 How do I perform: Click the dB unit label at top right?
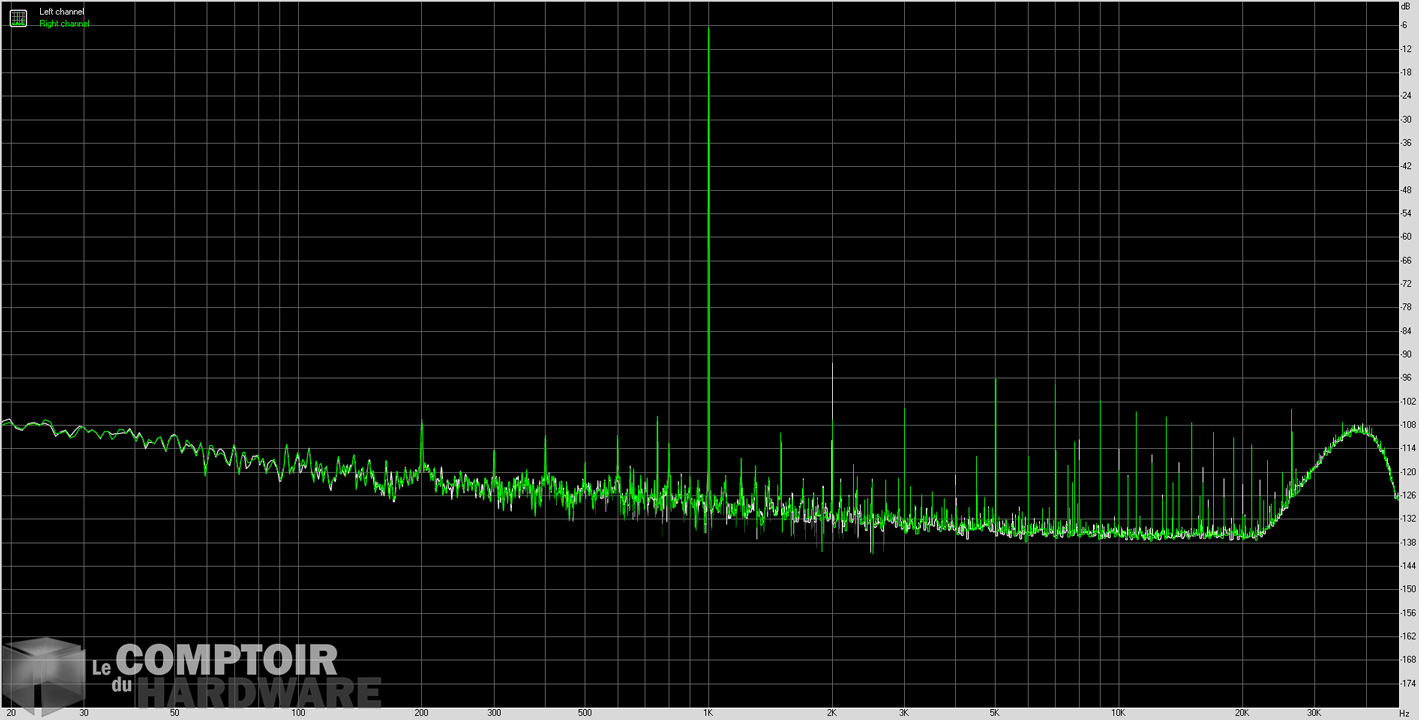(x=1406, y=6)
